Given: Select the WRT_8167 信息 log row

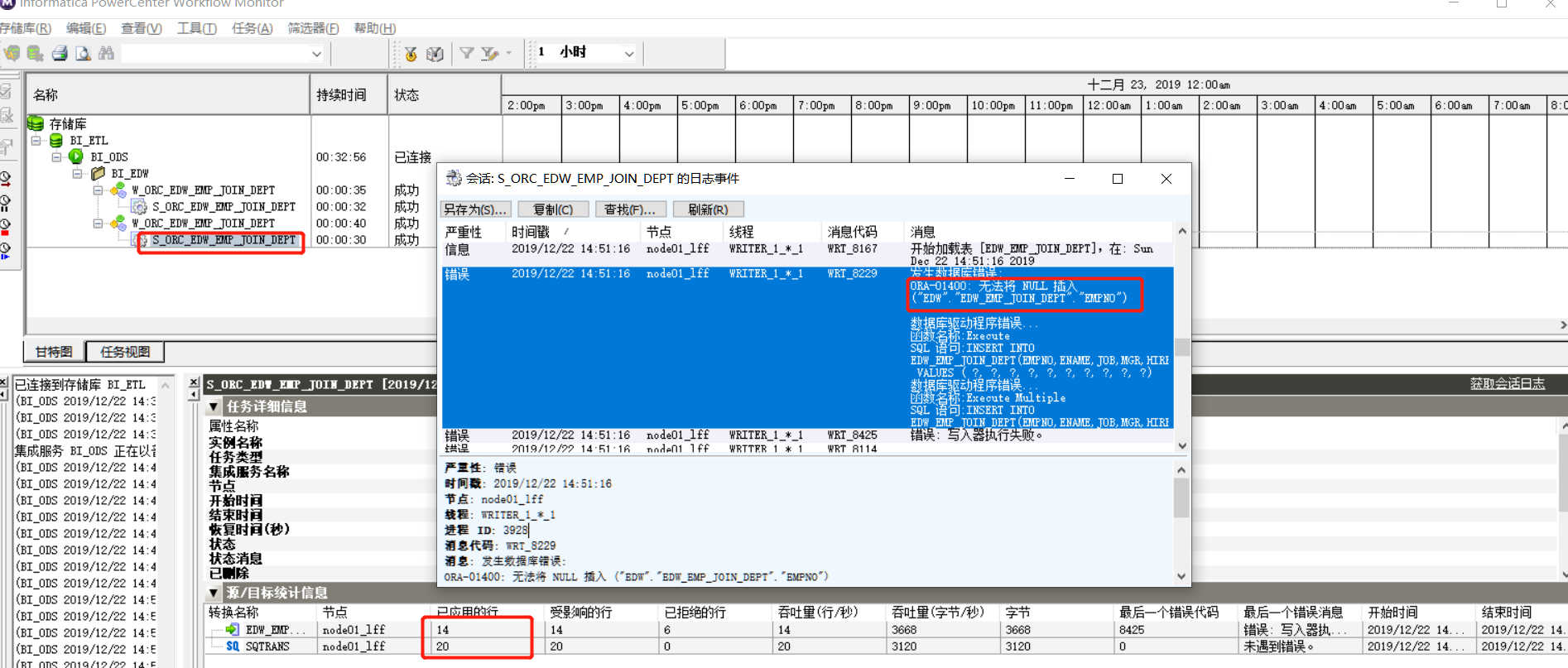Looking at the screenshot, I should (807, 254).
